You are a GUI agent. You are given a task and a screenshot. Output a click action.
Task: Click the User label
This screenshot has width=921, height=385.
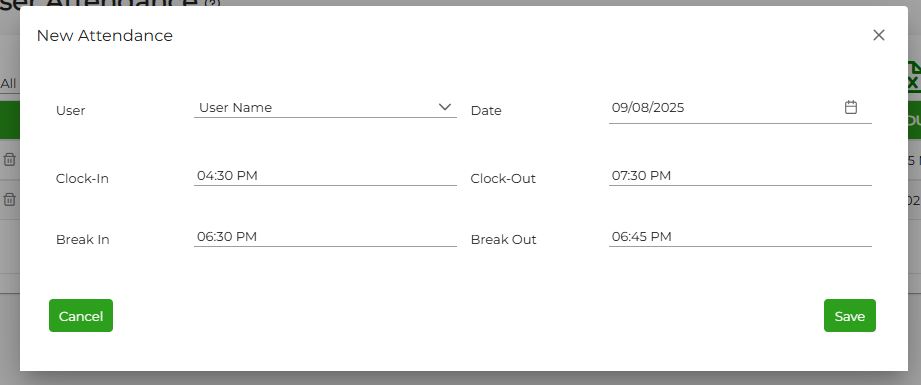tap(70, 111)
